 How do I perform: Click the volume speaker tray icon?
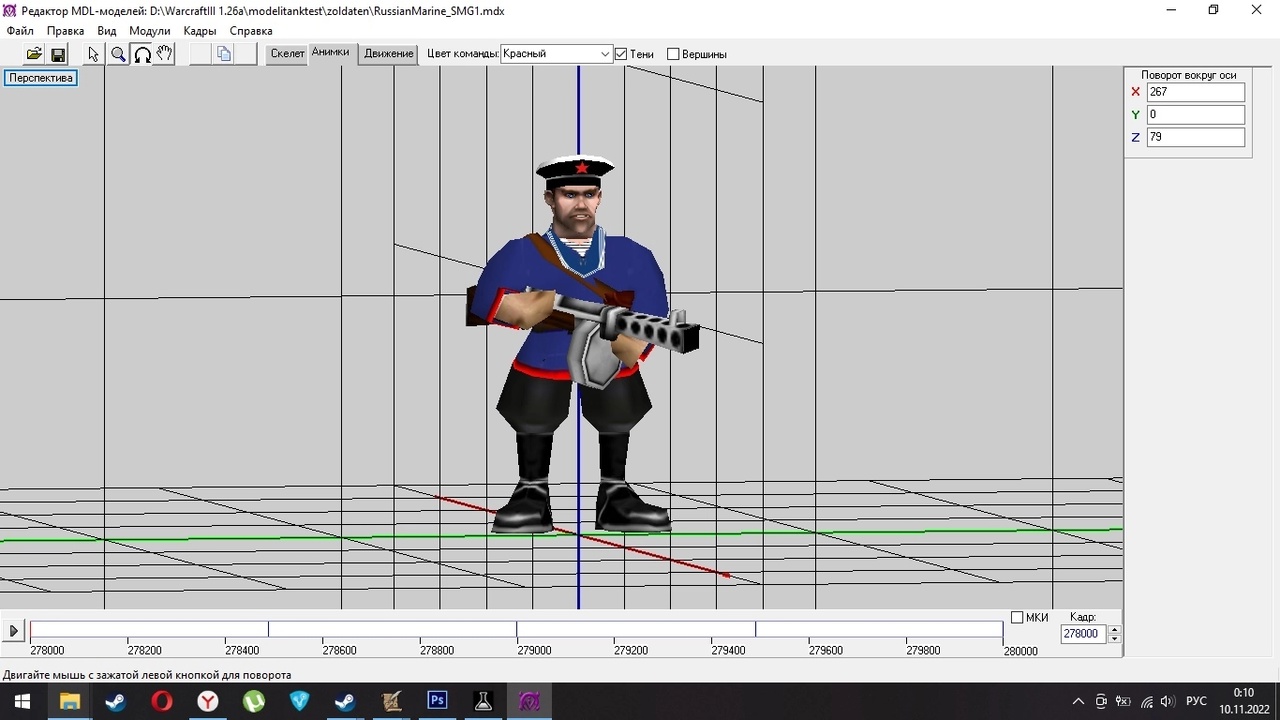1167,701
